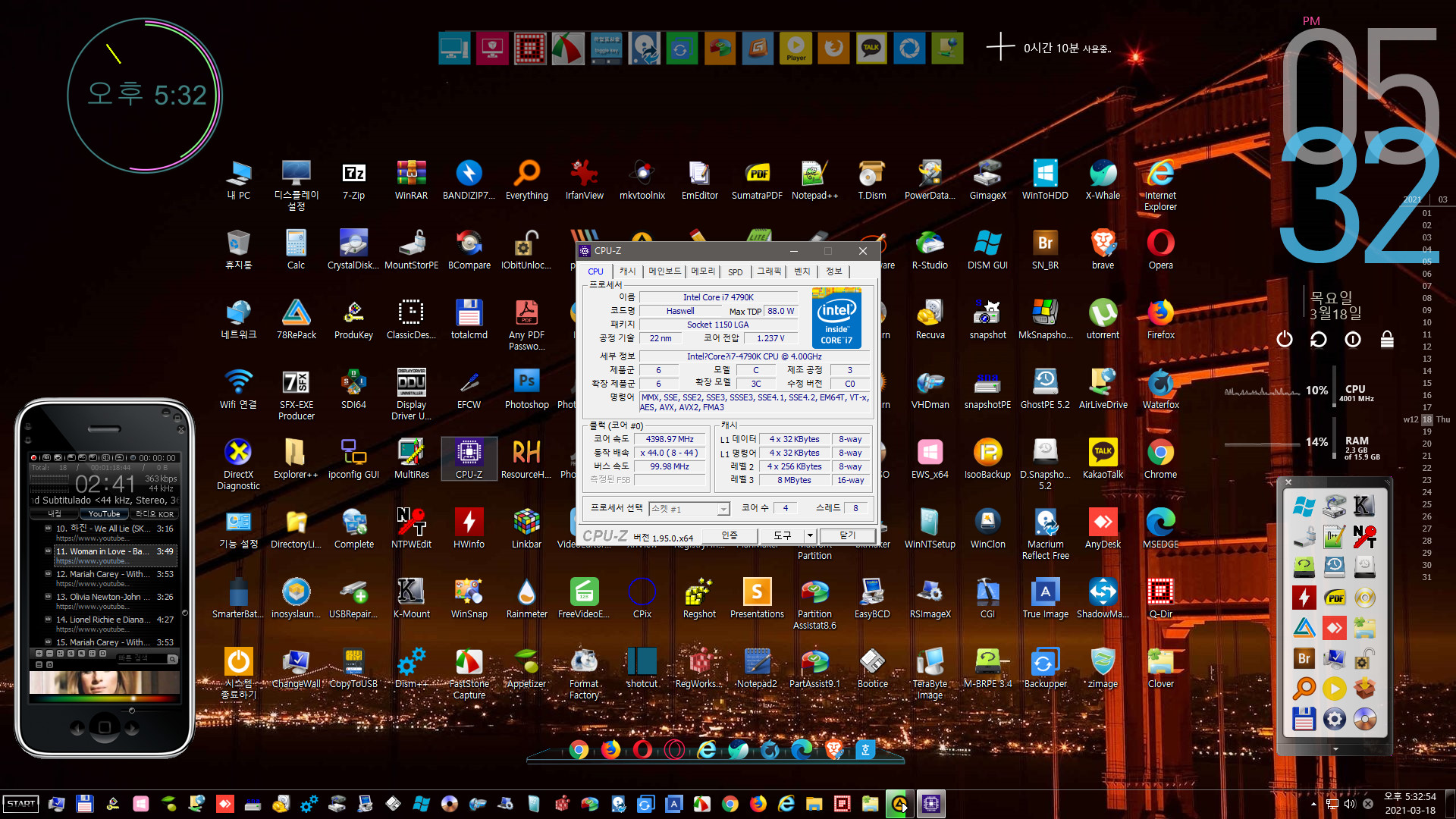
Task: Open the 시스템 종료하기 shutdown icon
Action: pyautogui.click(x=238, y=673)
